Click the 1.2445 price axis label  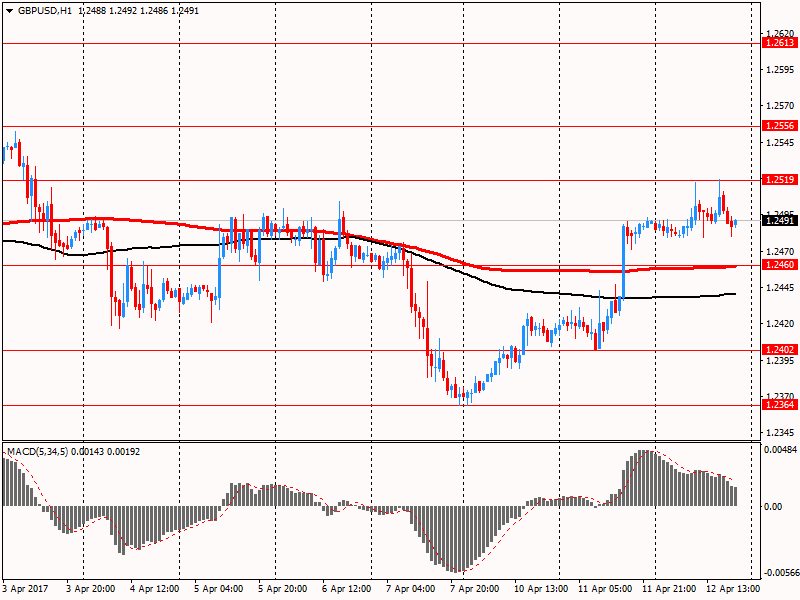(780, 288)
